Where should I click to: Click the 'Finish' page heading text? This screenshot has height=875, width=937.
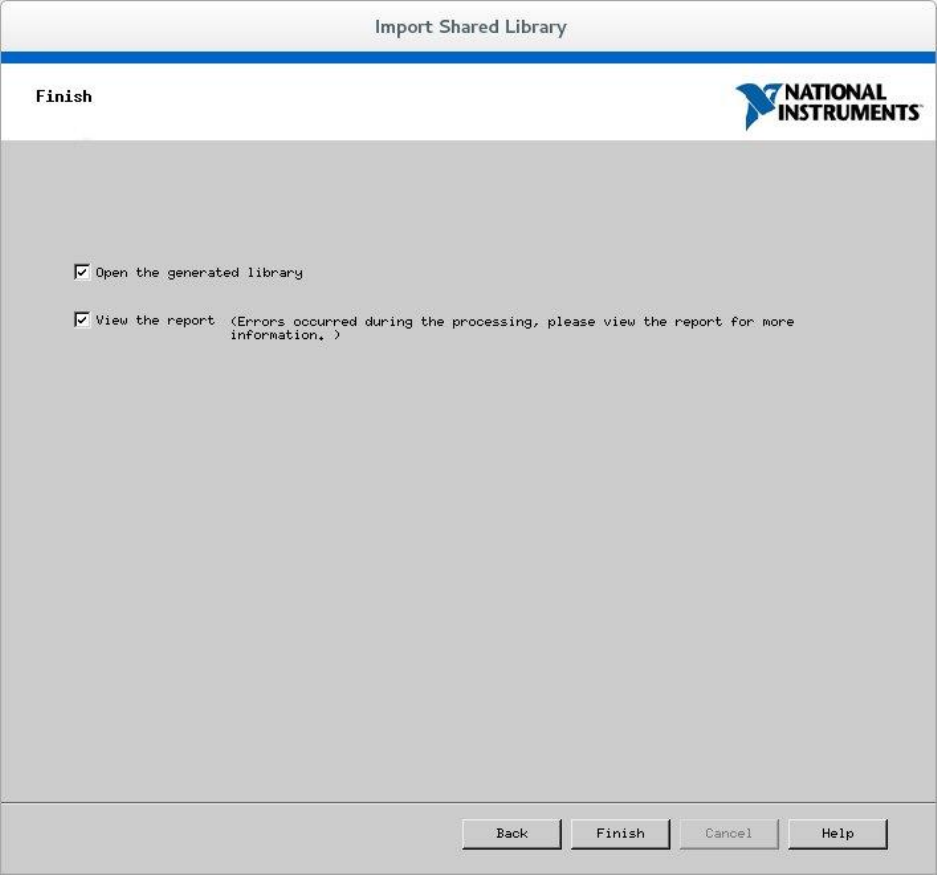click(x=64, y=96)
